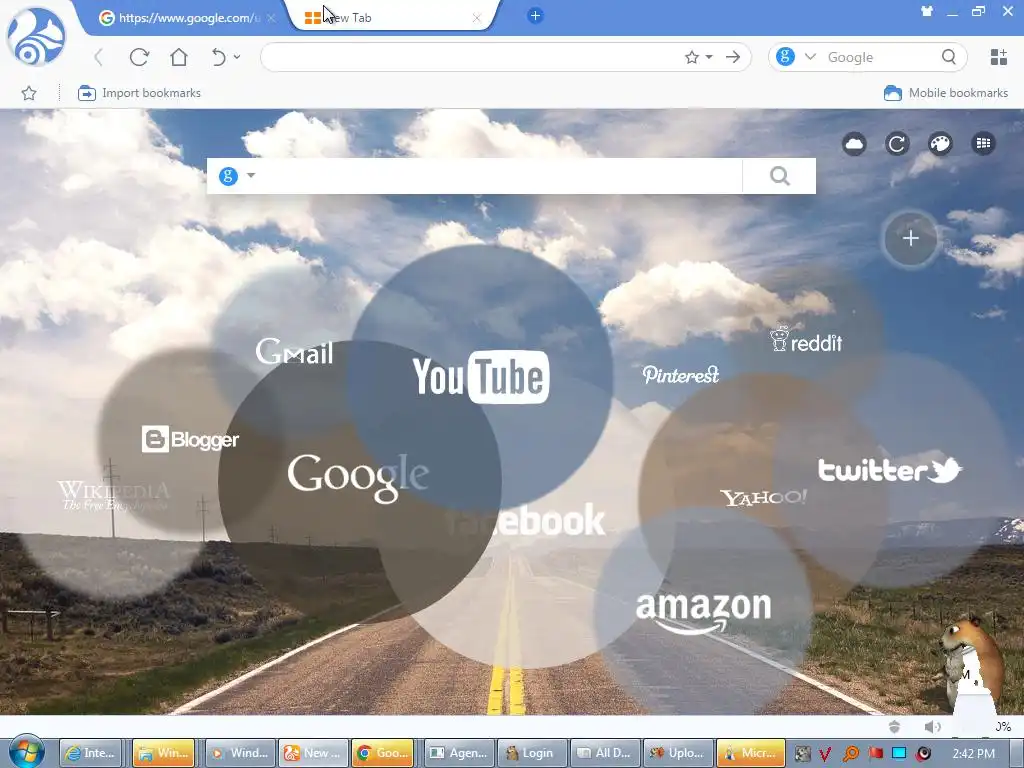Viewport: 1024px width, 768px height.
Task: Expand the toolbar search engine dropdown
Action: (810, 57)
